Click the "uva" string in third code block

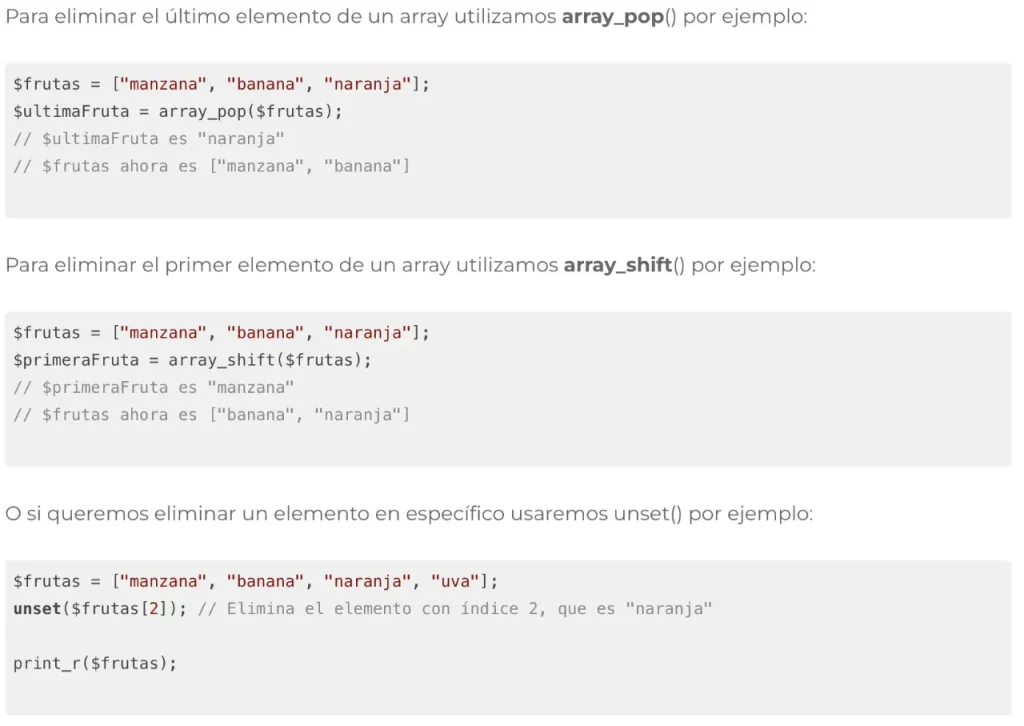click(x=455, y=581)
